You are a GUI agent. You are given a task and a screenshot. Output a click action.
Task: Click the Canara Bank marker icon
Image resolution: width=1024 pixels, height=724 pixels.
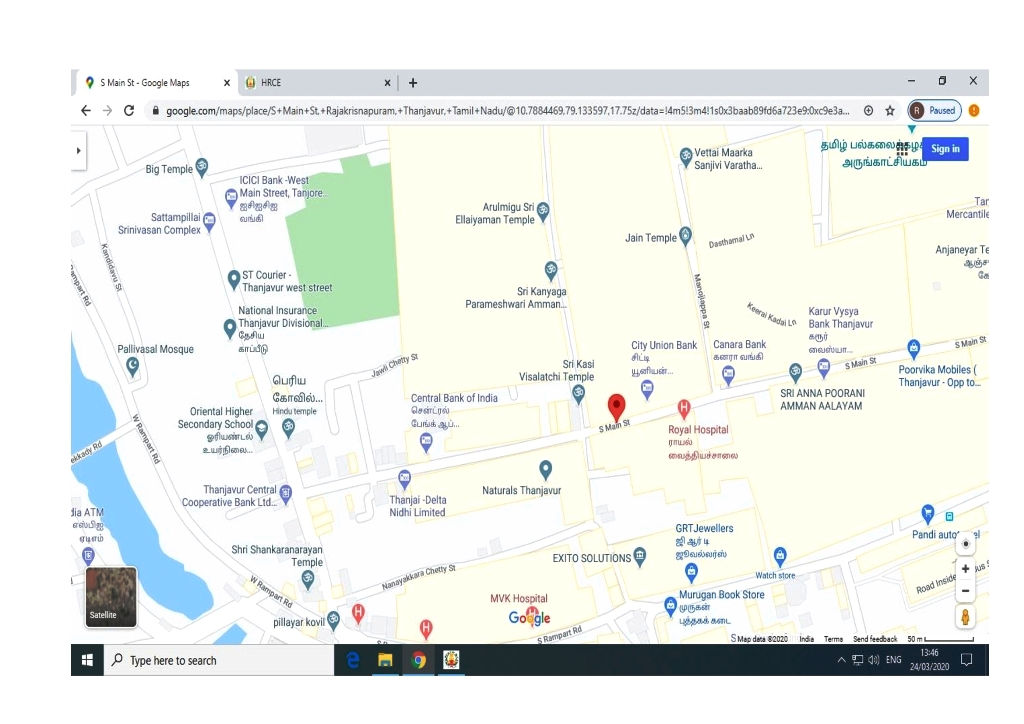728,375
